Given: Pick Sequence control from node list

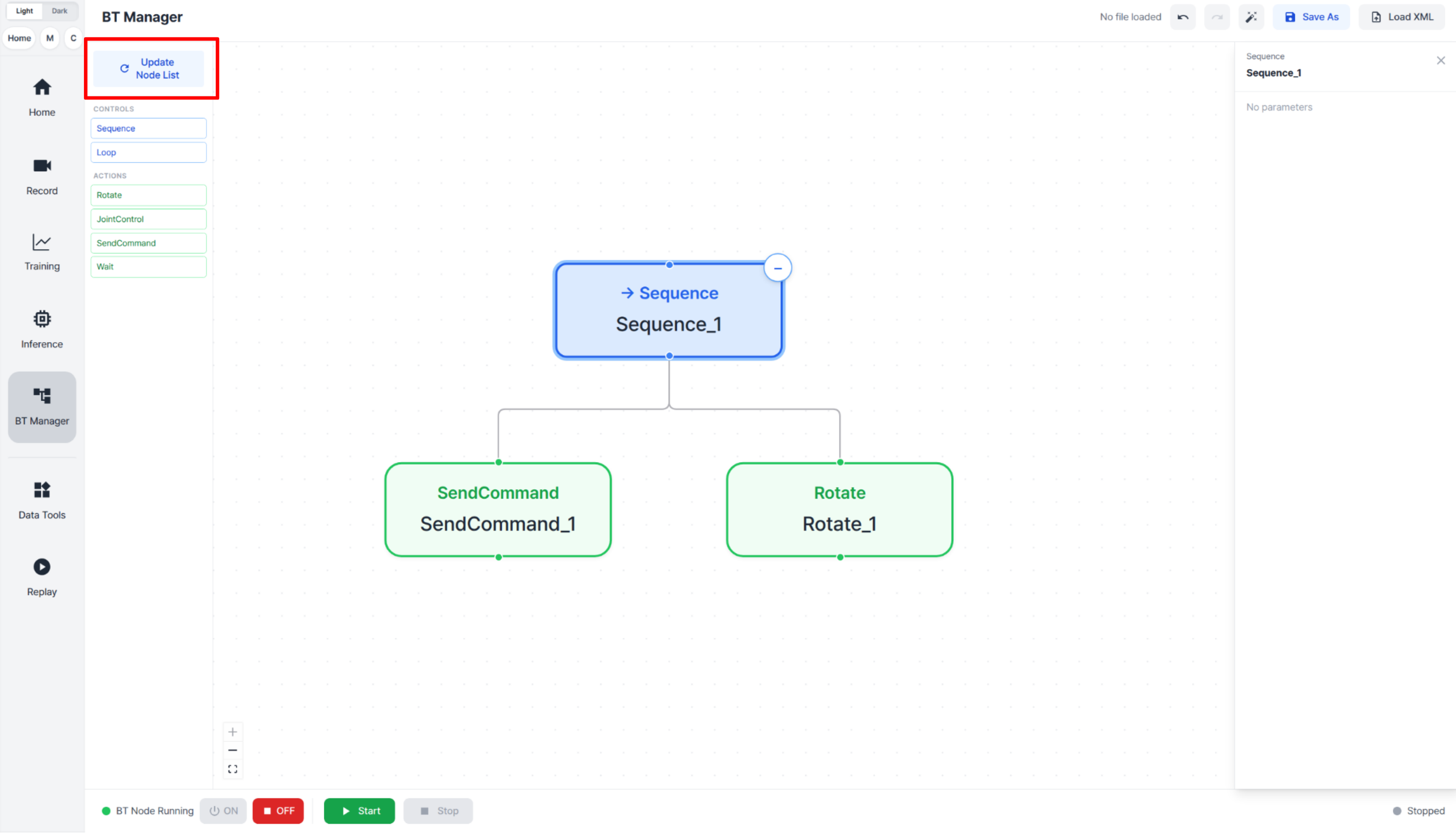Looking at the screenshot, I should pyautogui.click(x=148, y=128).
